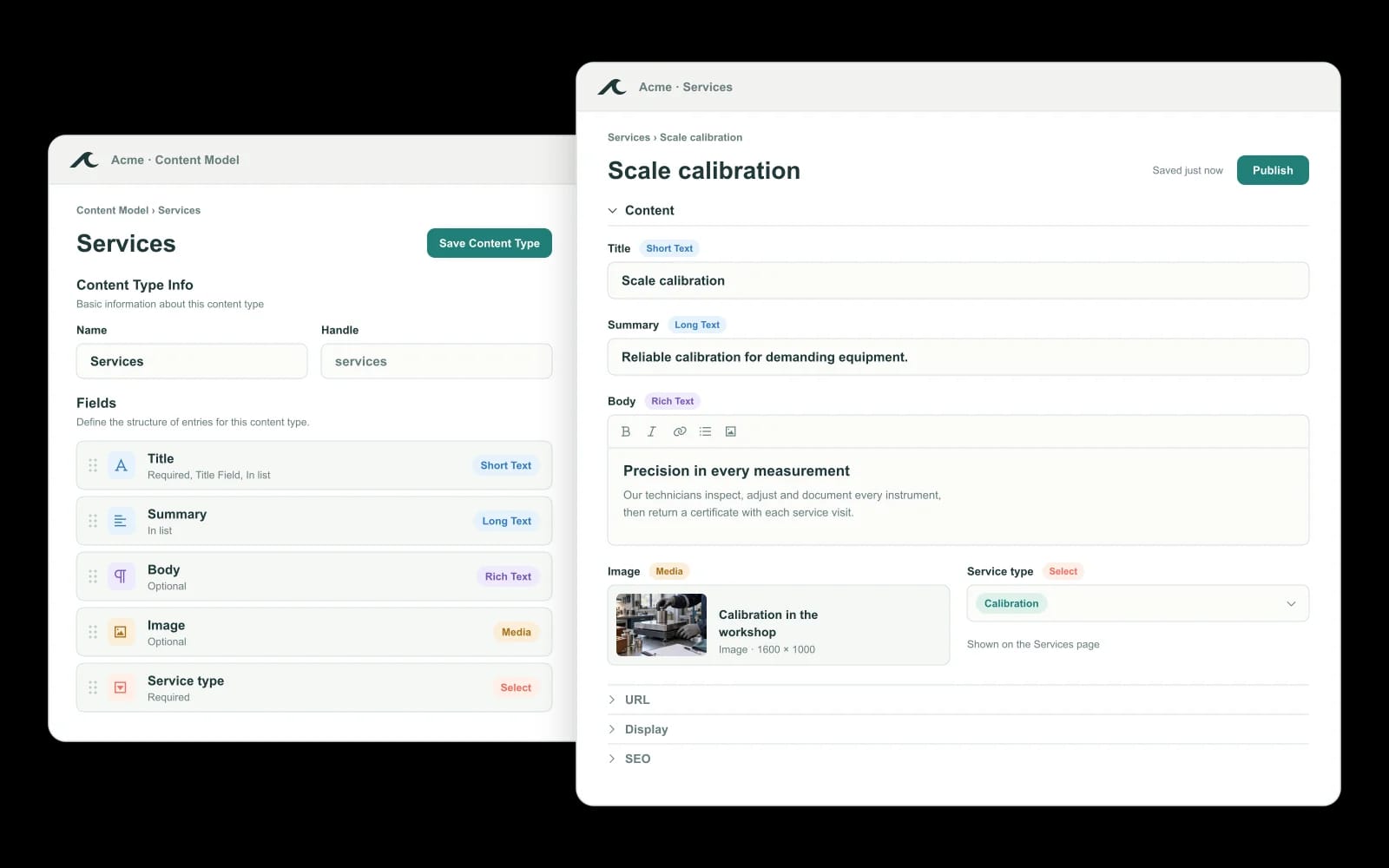Click 'Shown on the Services page' hint

click(1033, 644)
